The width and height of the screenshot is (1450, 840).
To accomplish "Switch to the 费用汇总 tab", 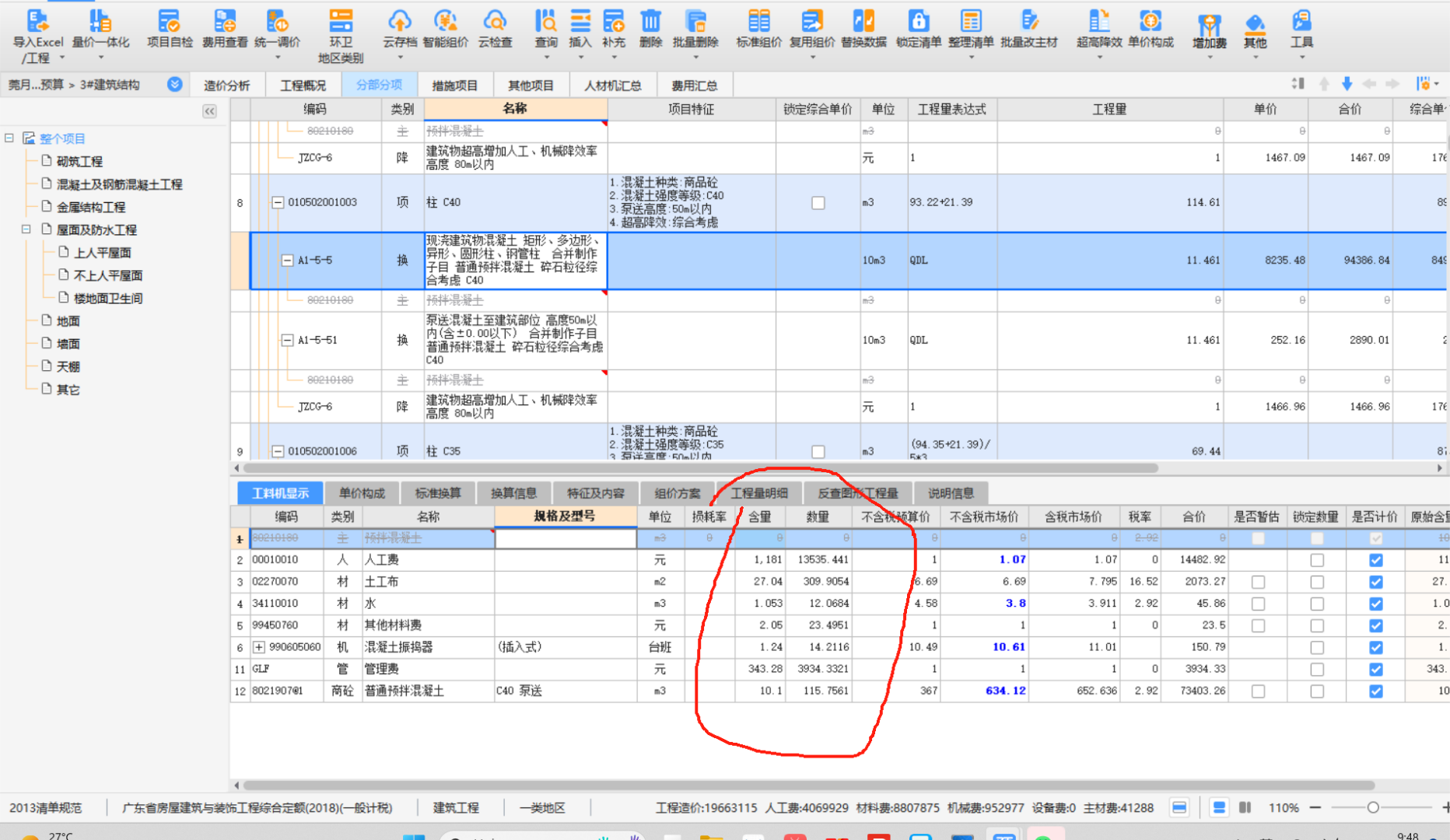I will pyautogui.click(x=695, y=86).
